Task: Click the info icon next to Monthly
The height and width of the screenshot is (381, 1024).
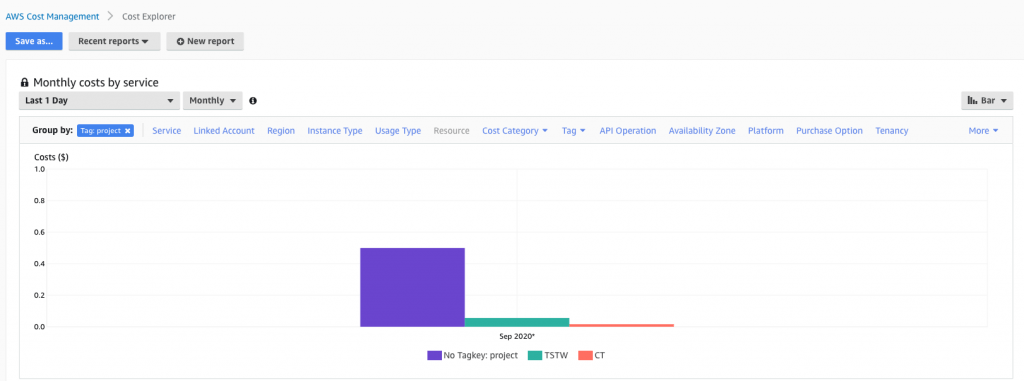Action: click(253, 101)
